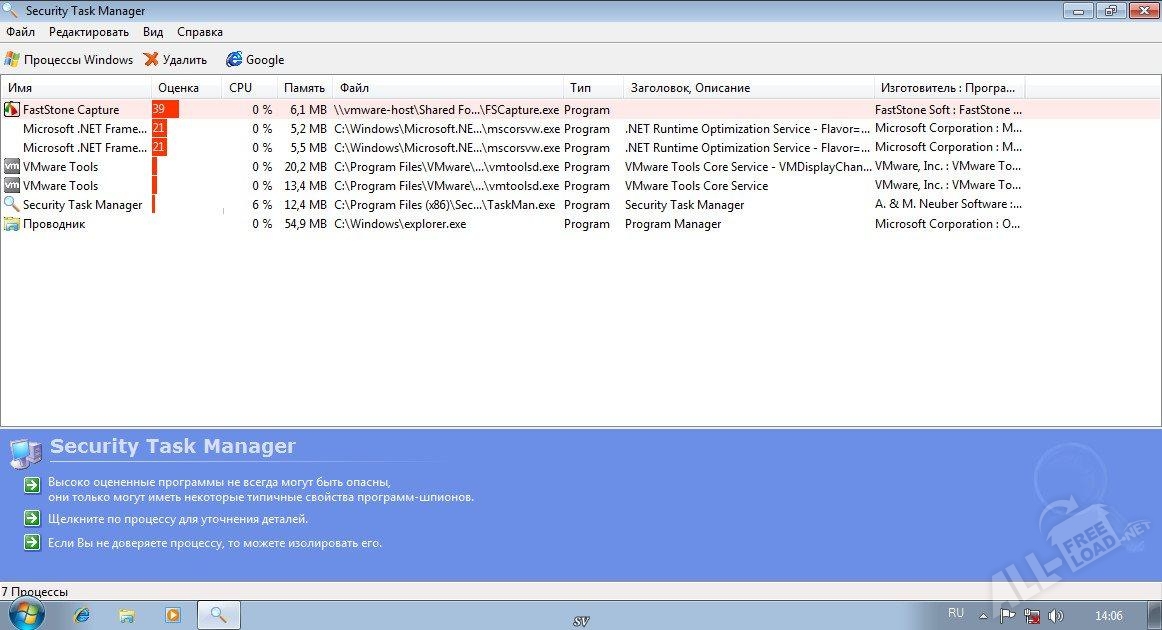Open Internet Explorer from the taskbar

pos(82,615)
